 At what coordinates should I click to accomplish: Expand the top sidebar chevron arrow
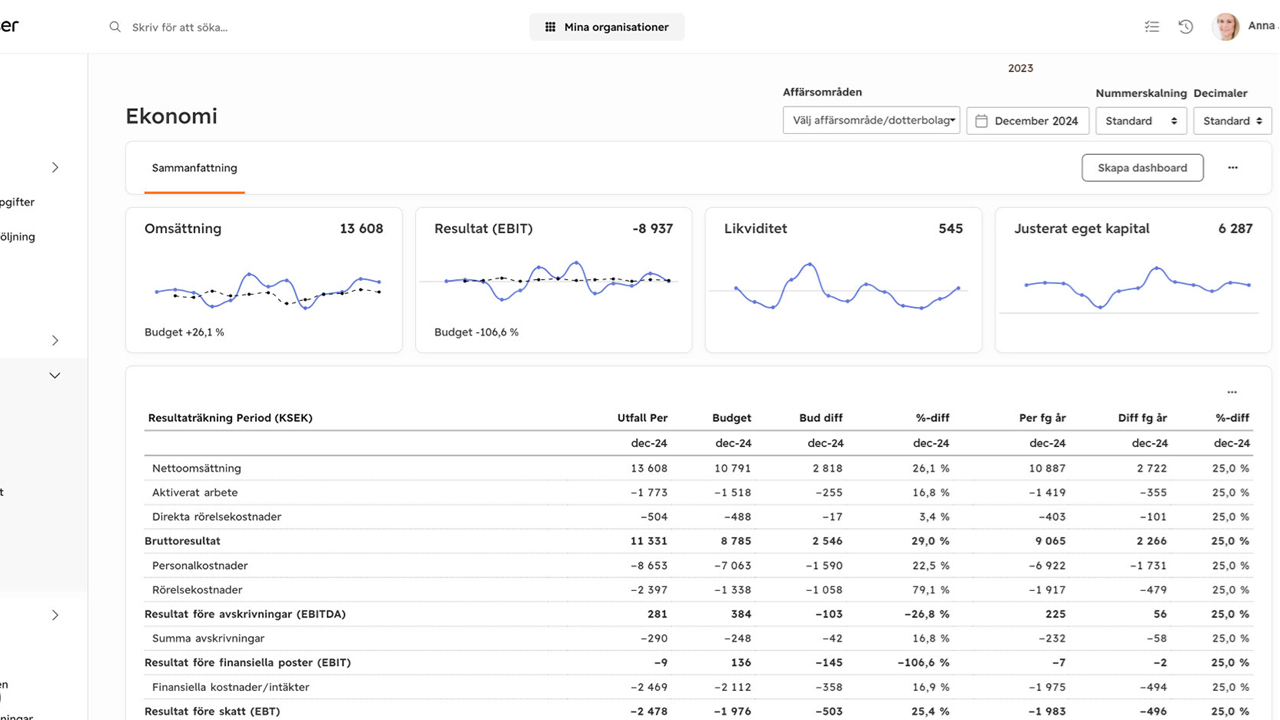[x=55, y=167]
